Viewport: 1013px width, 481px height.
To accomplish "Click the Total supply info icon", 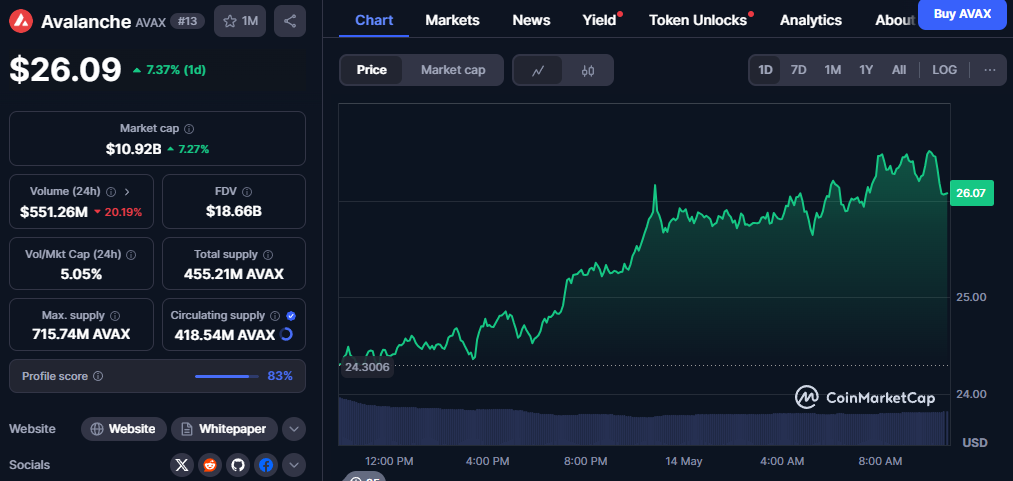I will (x=268, y=255).
